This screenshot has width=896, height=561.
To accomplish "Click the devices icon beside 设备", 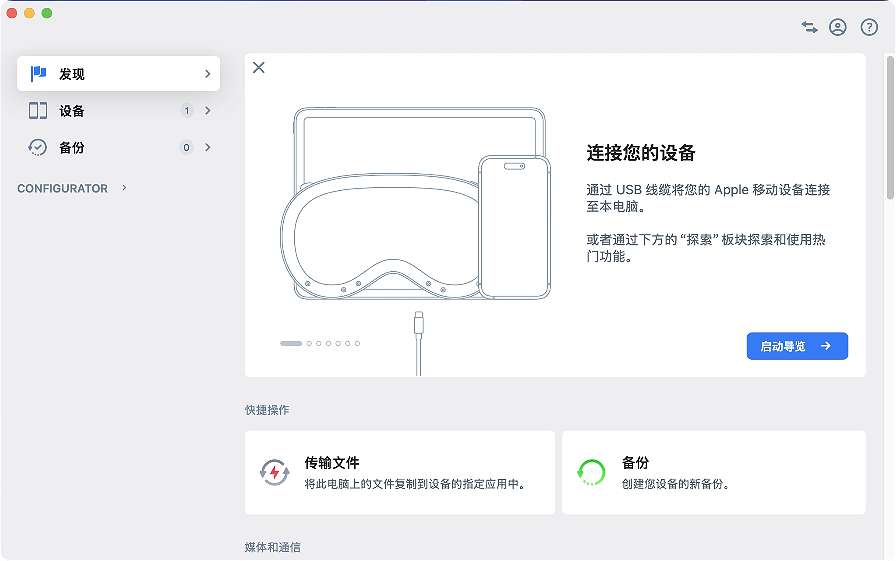I will (38, 111).
